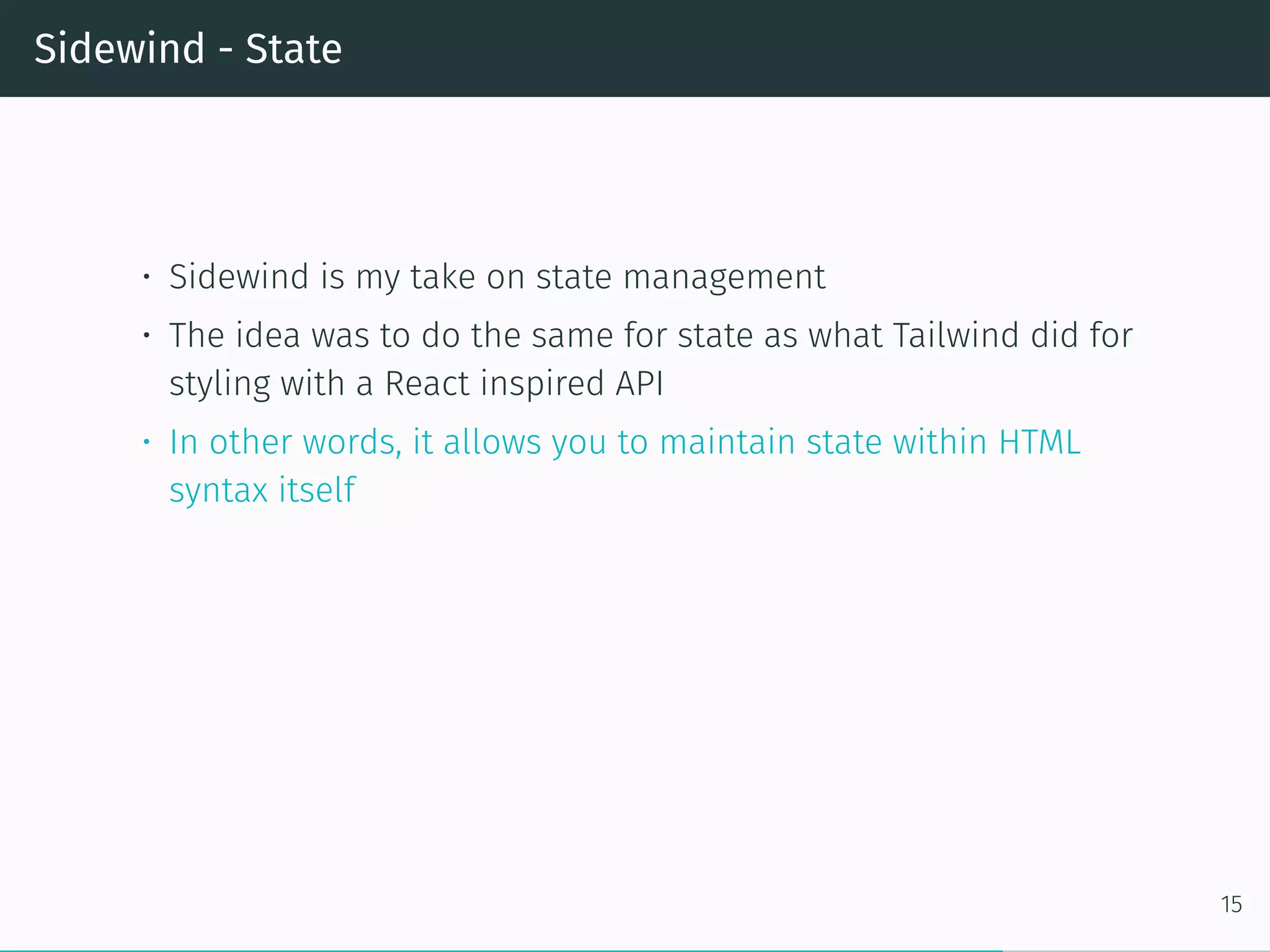Click slide number 15
Image resolution: width=1270 pixels, height=952 pixels.
pyautogui.click(x=1231, y=904)
